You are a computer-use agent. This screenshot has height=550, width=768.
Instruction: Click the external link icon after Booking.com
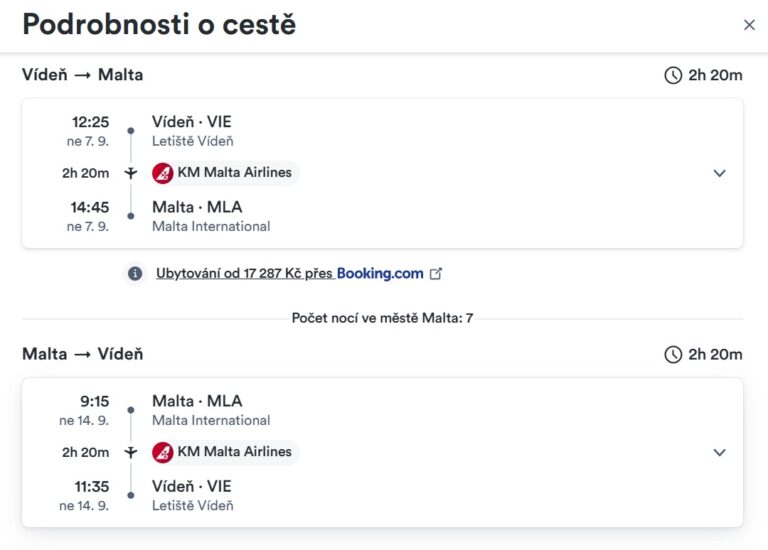coord(435,273)
